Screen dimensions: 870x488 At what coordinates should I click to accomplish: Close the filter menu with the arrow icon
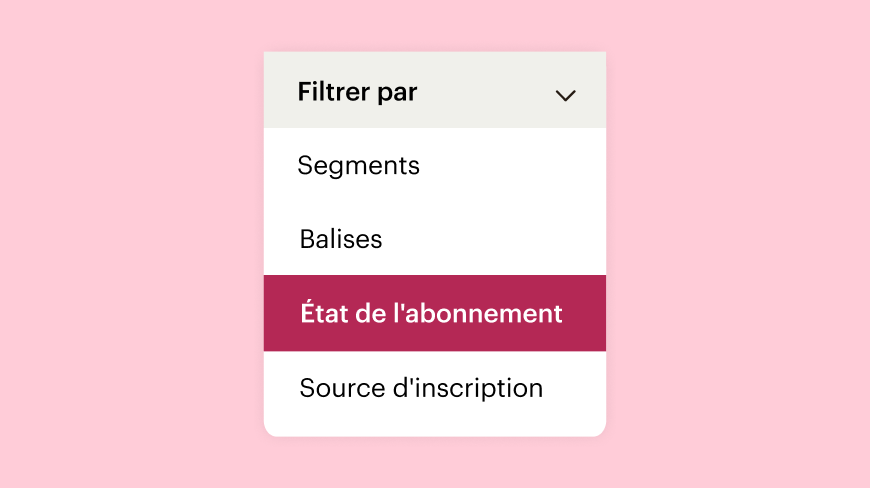click(x=565, y=95)
